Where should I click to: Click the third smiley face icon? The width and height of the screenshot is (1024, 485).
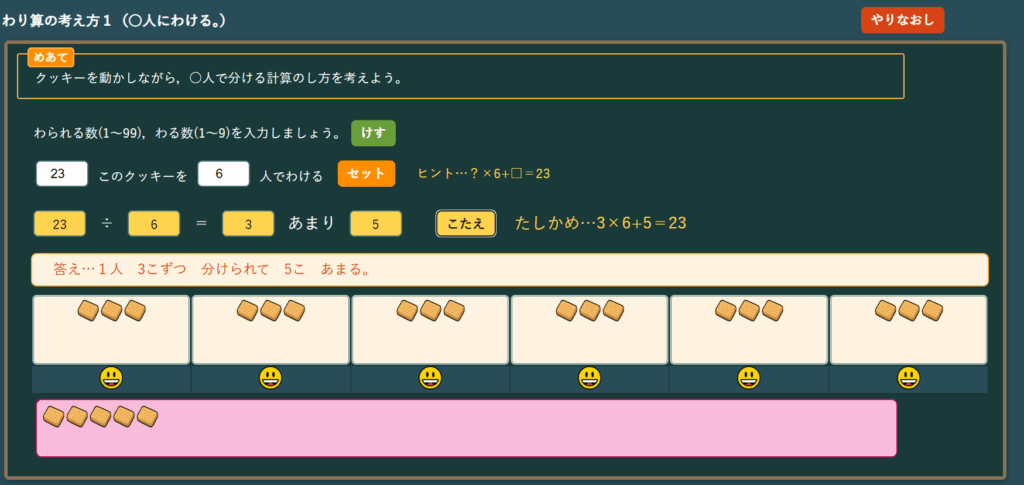pyautogui.click(x=430, y=378)
